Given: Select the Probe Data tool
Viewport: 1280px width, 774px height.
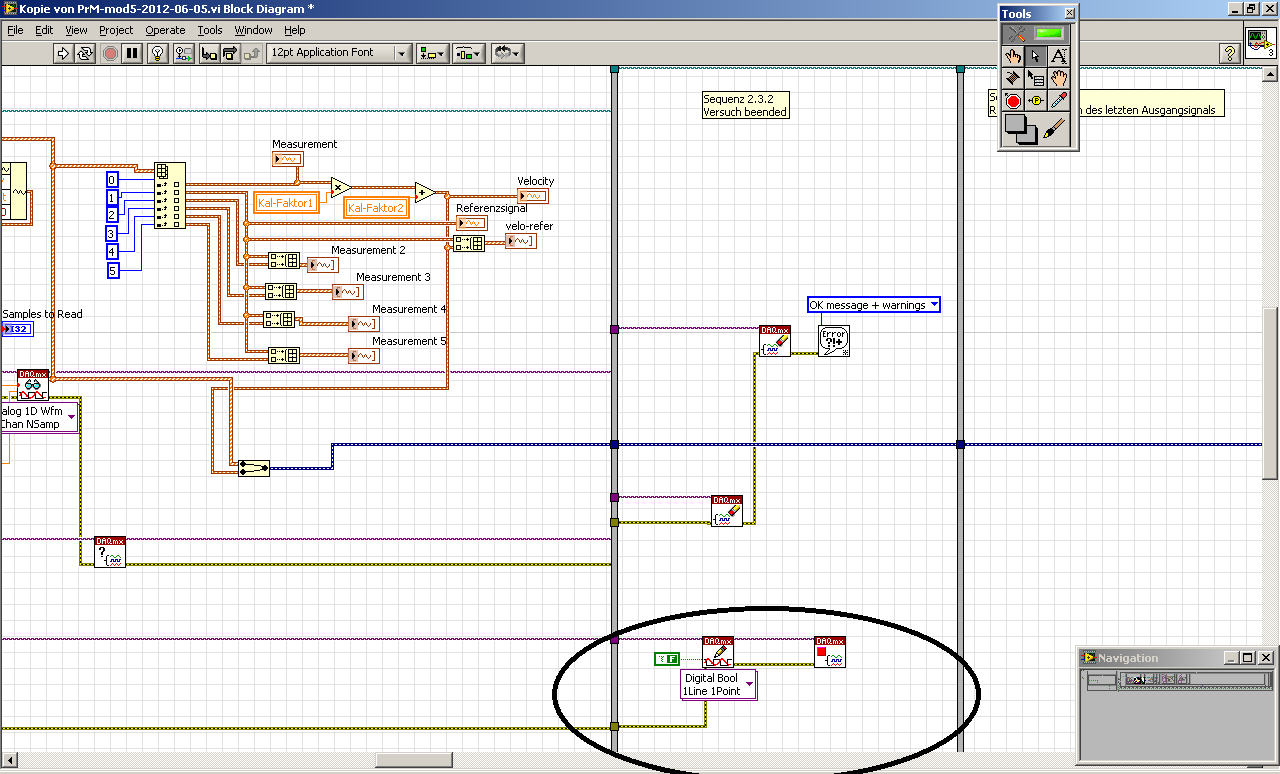Looking at the screenshot, I should coord(1037,100).
